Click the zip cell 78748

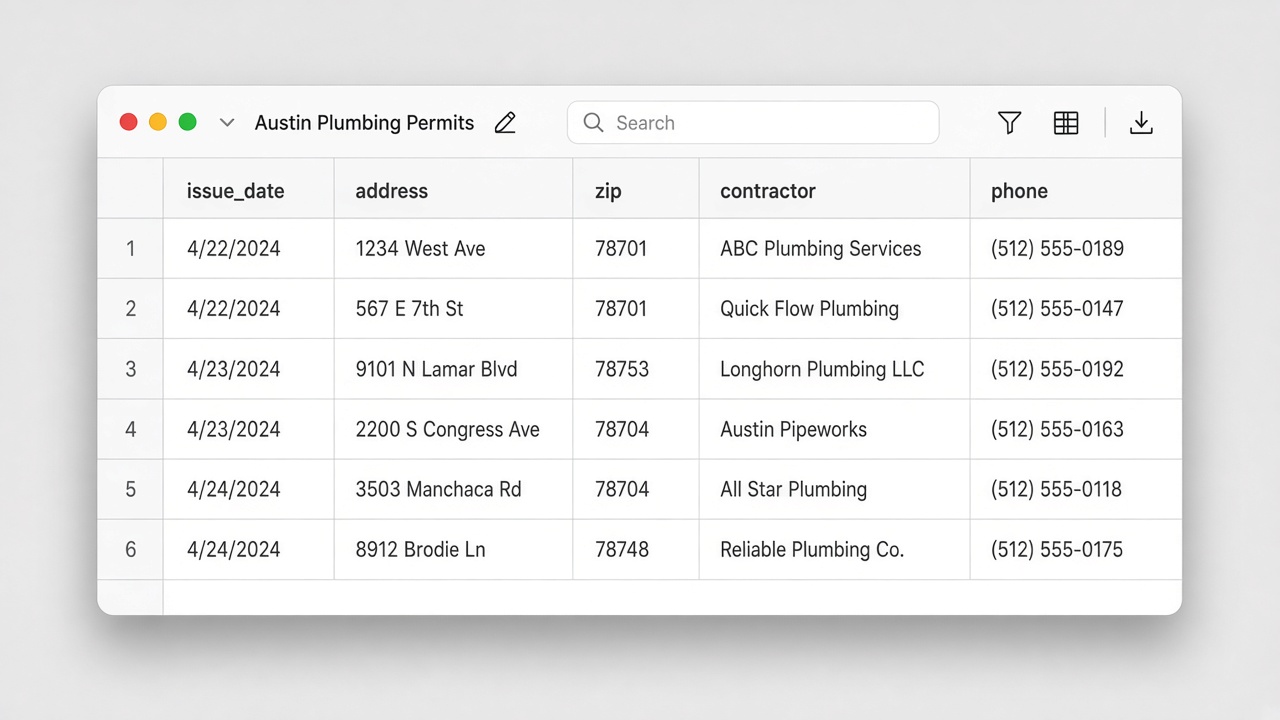pyautogui.click(x=636, y=549)
